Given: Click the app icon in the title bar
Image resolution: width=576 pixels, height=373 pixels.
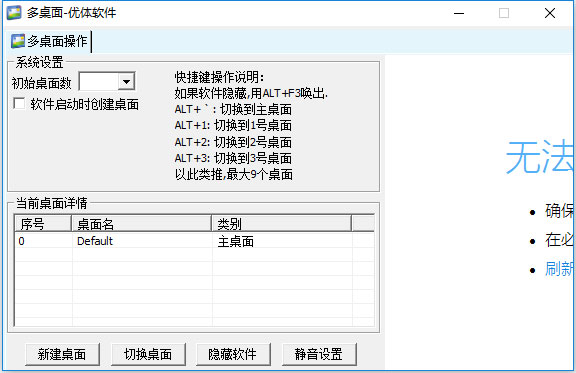Looking at the screenshot, I should click(14, 13).
